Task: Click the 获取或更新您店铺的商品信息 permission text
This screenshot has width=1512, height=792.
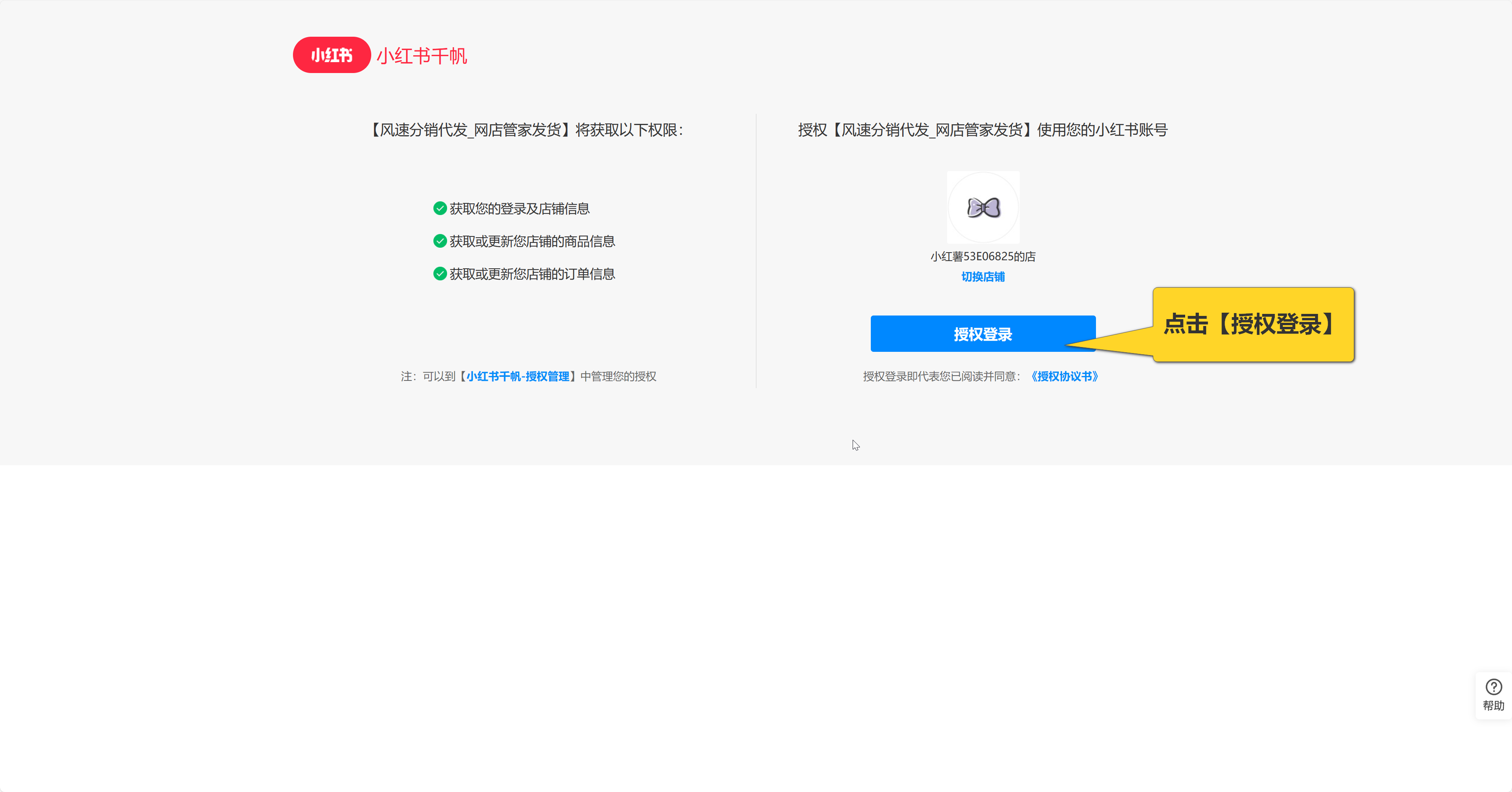Action: pos(532,242)
